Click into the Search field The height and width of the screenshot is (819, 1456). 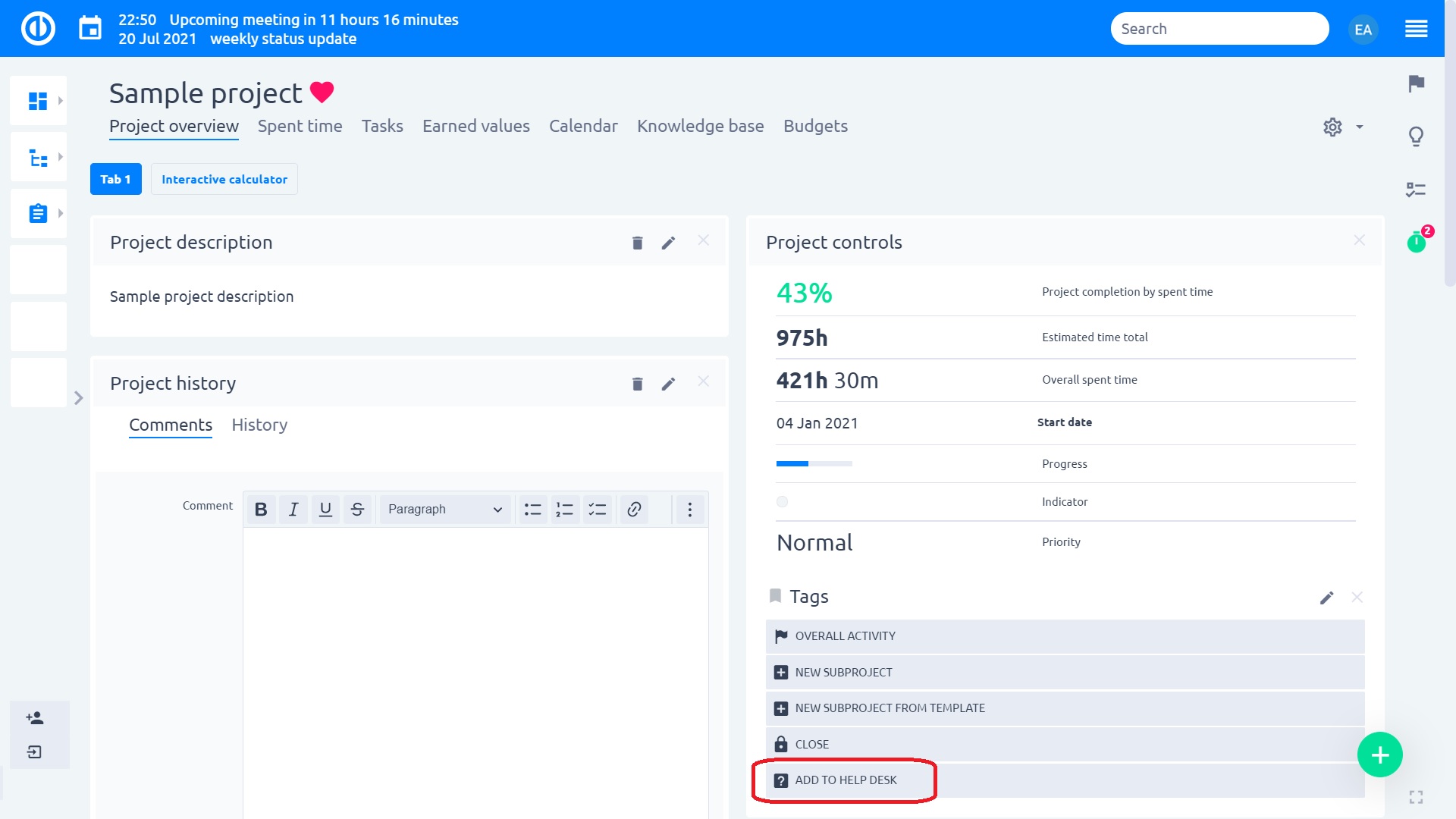click(x=1219, y=29)
